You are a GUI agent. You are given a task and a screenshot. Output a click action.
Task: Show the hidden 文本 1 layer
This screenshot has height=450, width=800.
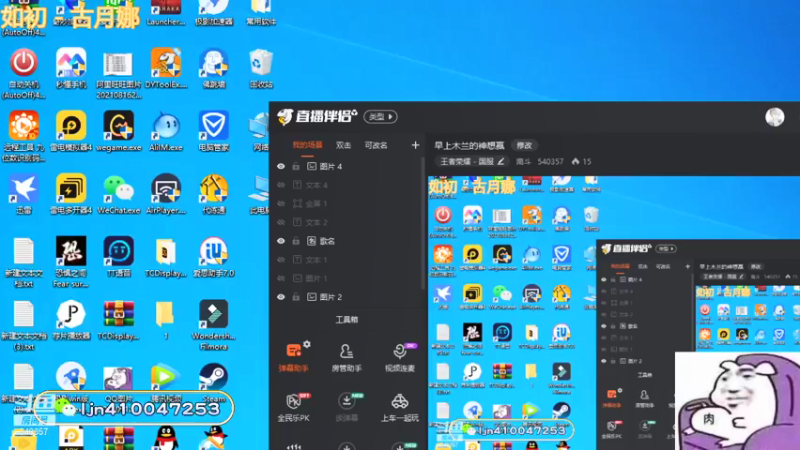(281, 260)
